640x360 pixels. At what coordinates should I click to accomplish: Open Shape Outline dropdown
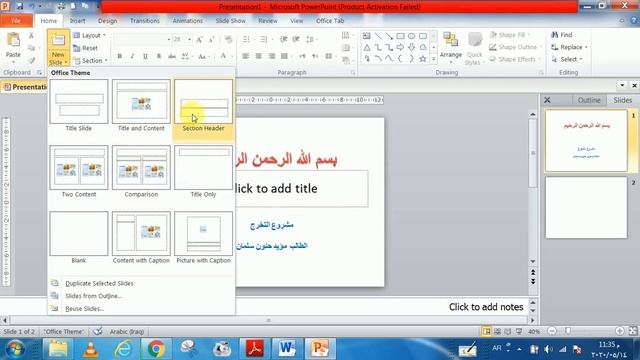516,47
